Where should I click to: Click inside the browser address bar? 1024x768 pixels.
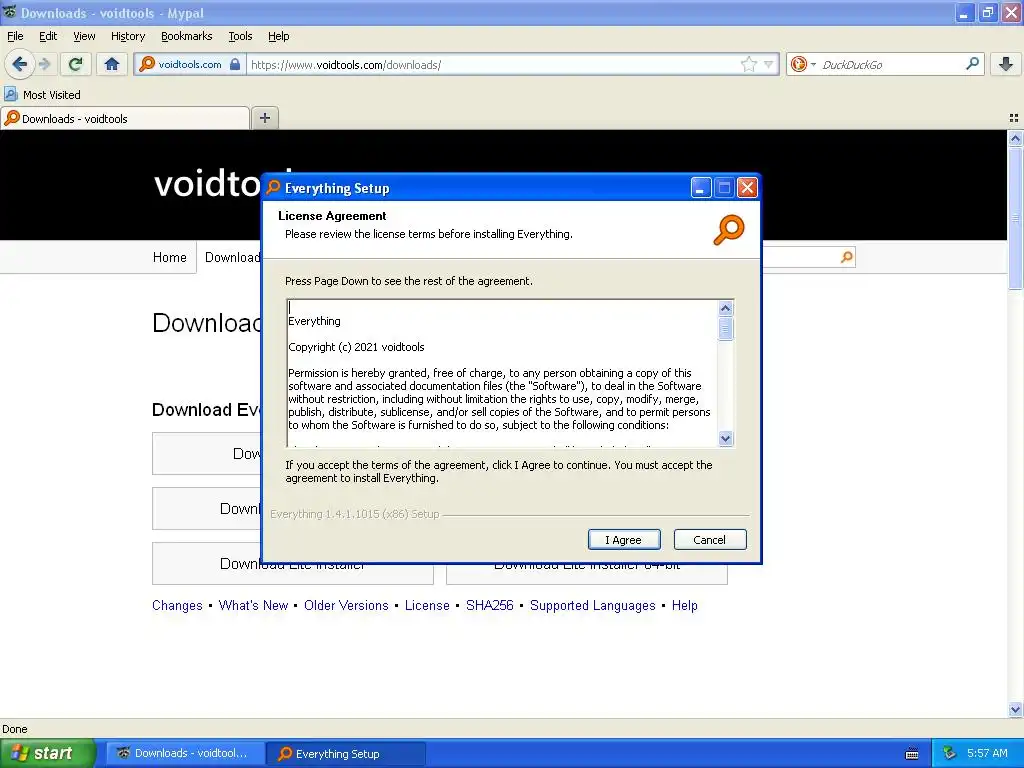point(493,65)
